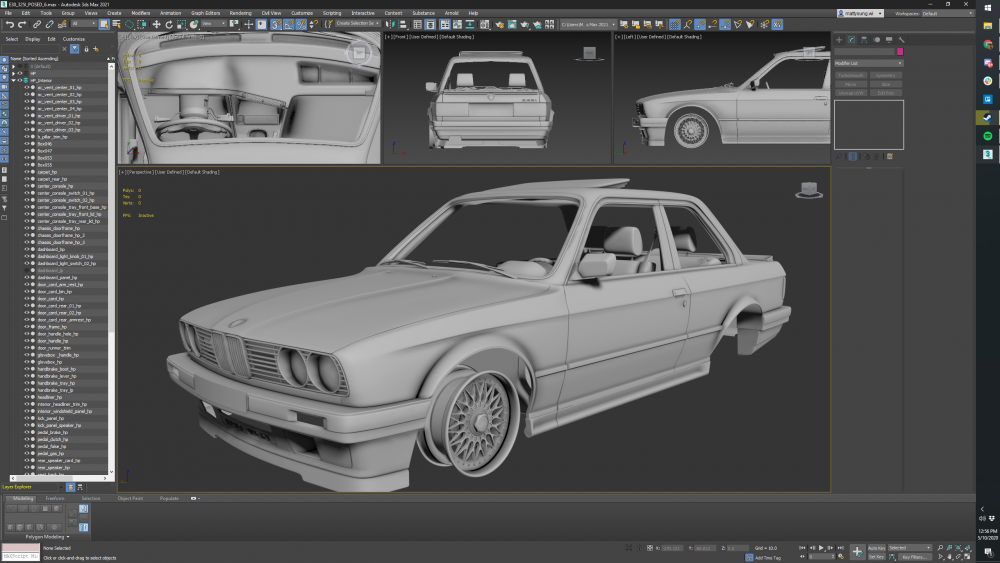Open the Scene Explorer Customize menu
1000x563 pixels.
click(73, 39)
